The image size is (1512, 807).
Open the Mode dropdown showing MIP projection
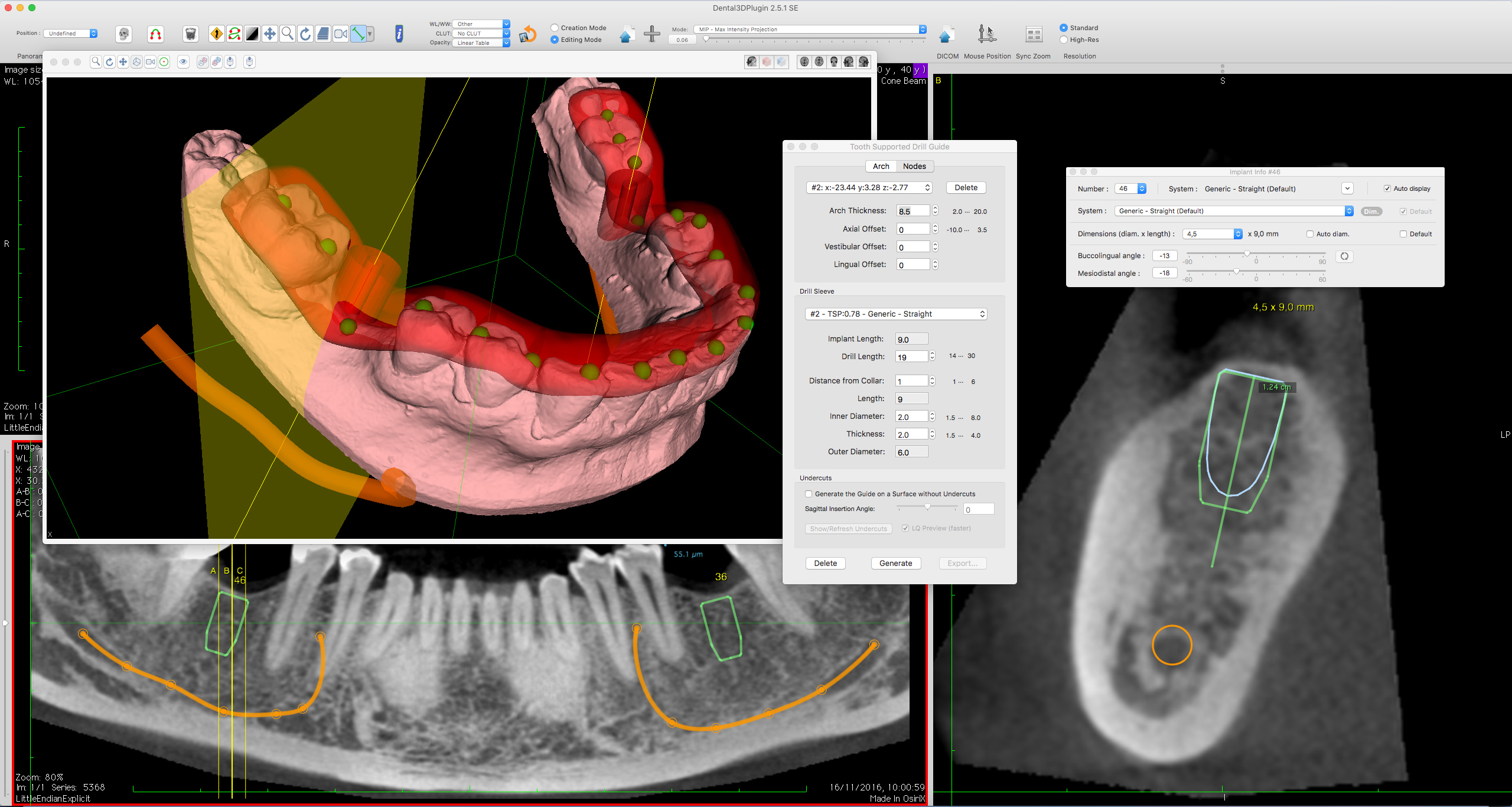point(810,30)
